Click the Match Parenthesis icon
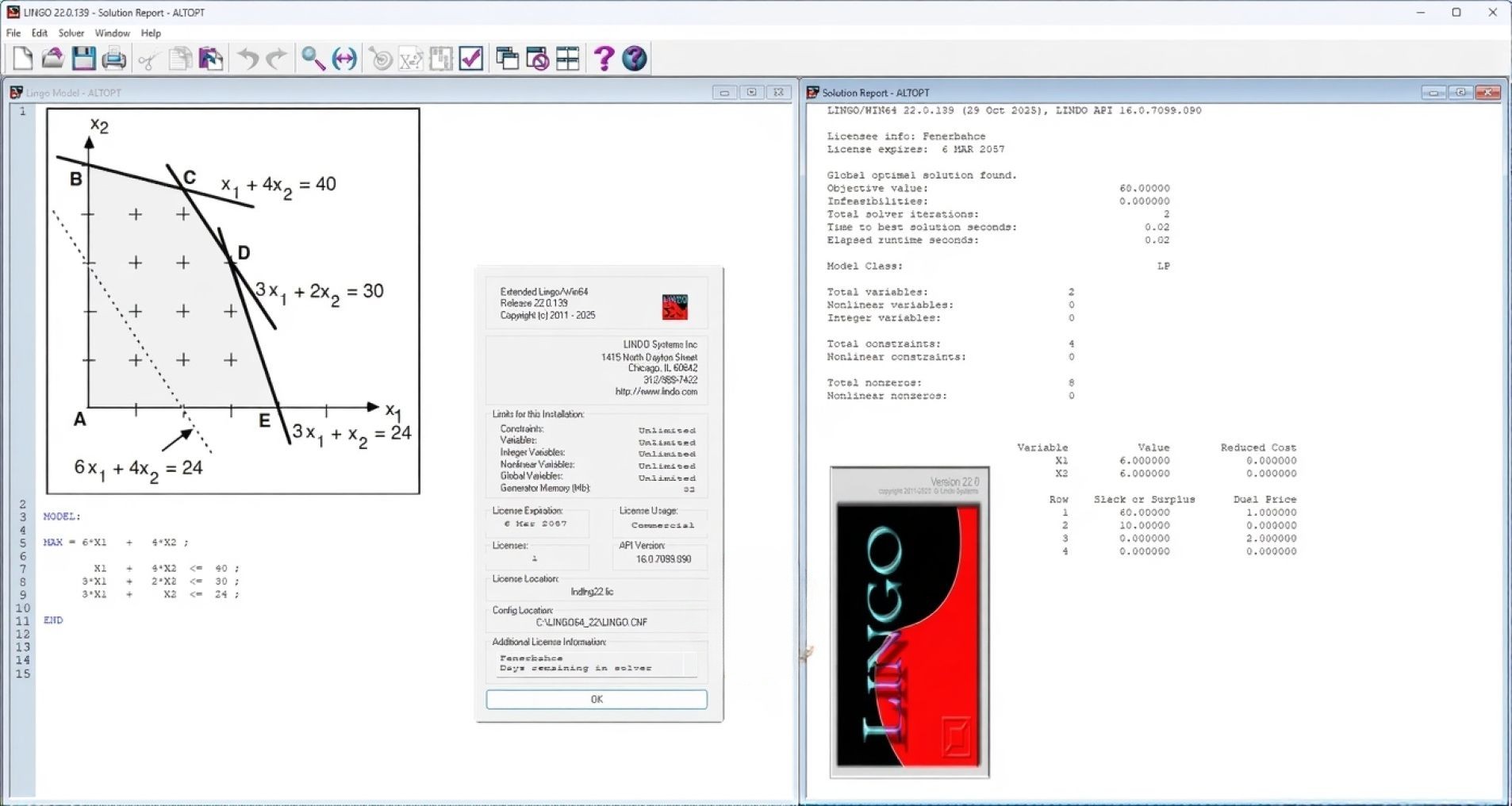 [344, 59]
